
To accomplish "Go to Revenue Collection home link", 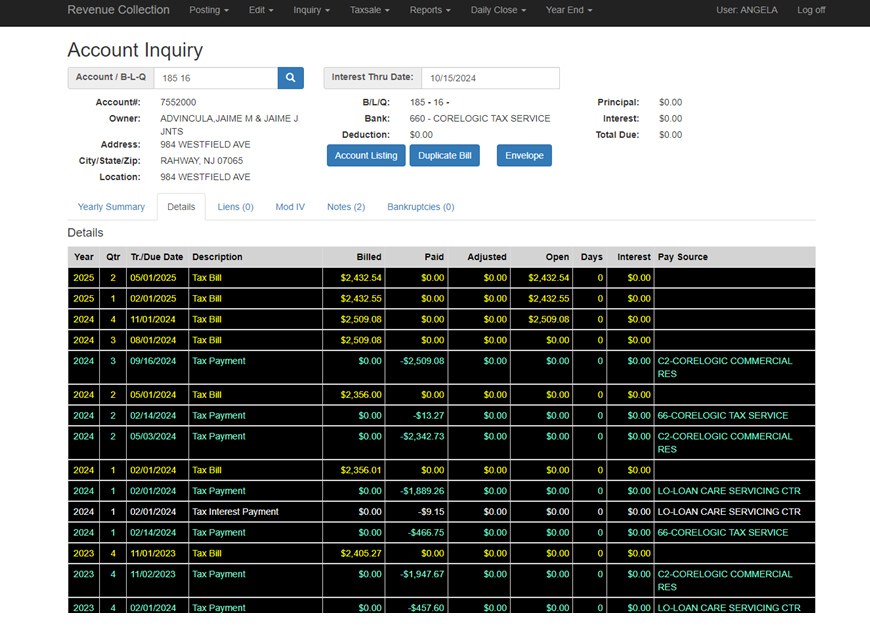I will point(118,10).
